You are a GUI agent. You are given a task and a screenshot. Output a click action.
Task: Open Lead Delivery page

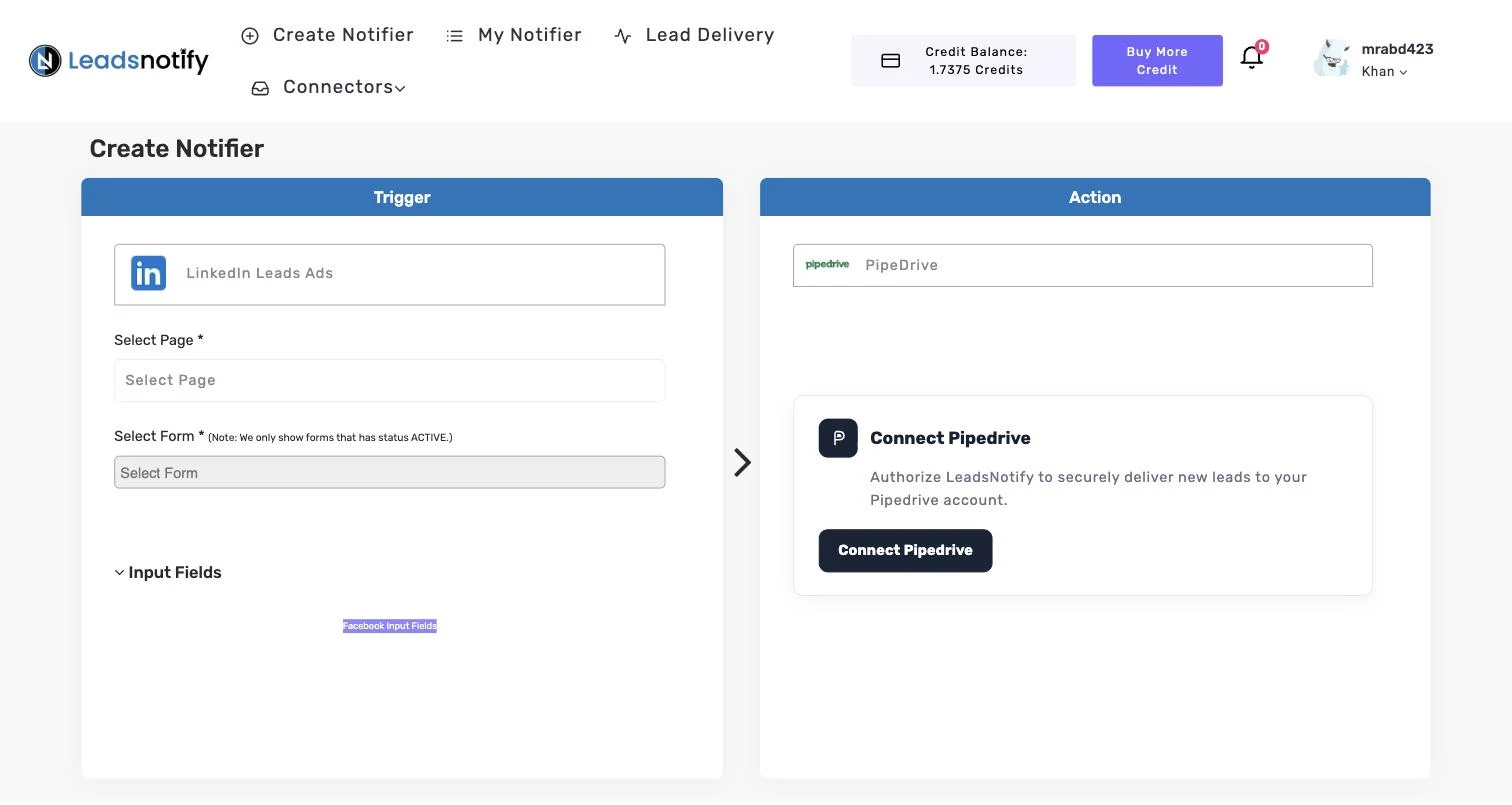click(x=710, y=35)
